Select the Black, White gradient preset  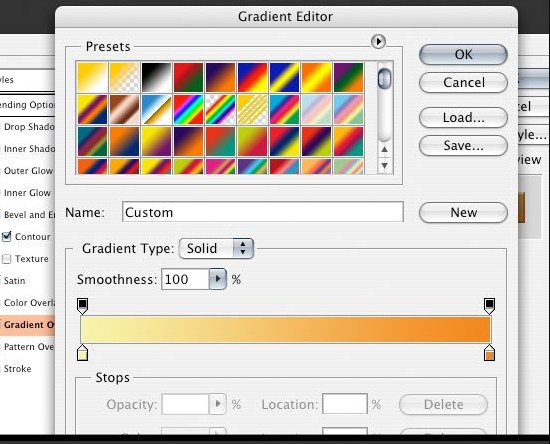click(156, 78)
